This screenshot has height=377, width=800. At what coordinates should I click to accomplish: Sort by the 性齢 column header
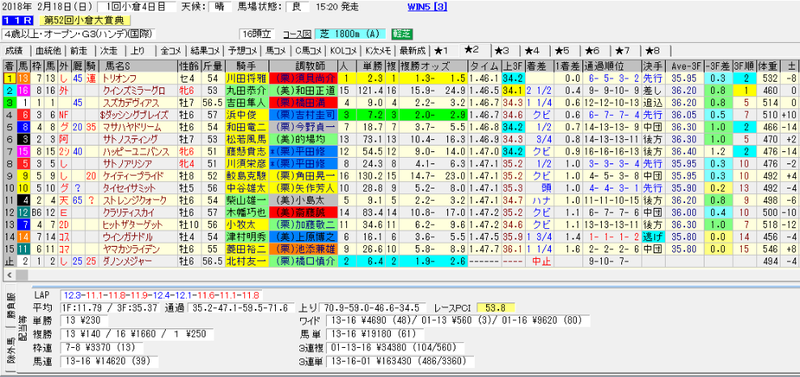189,66
